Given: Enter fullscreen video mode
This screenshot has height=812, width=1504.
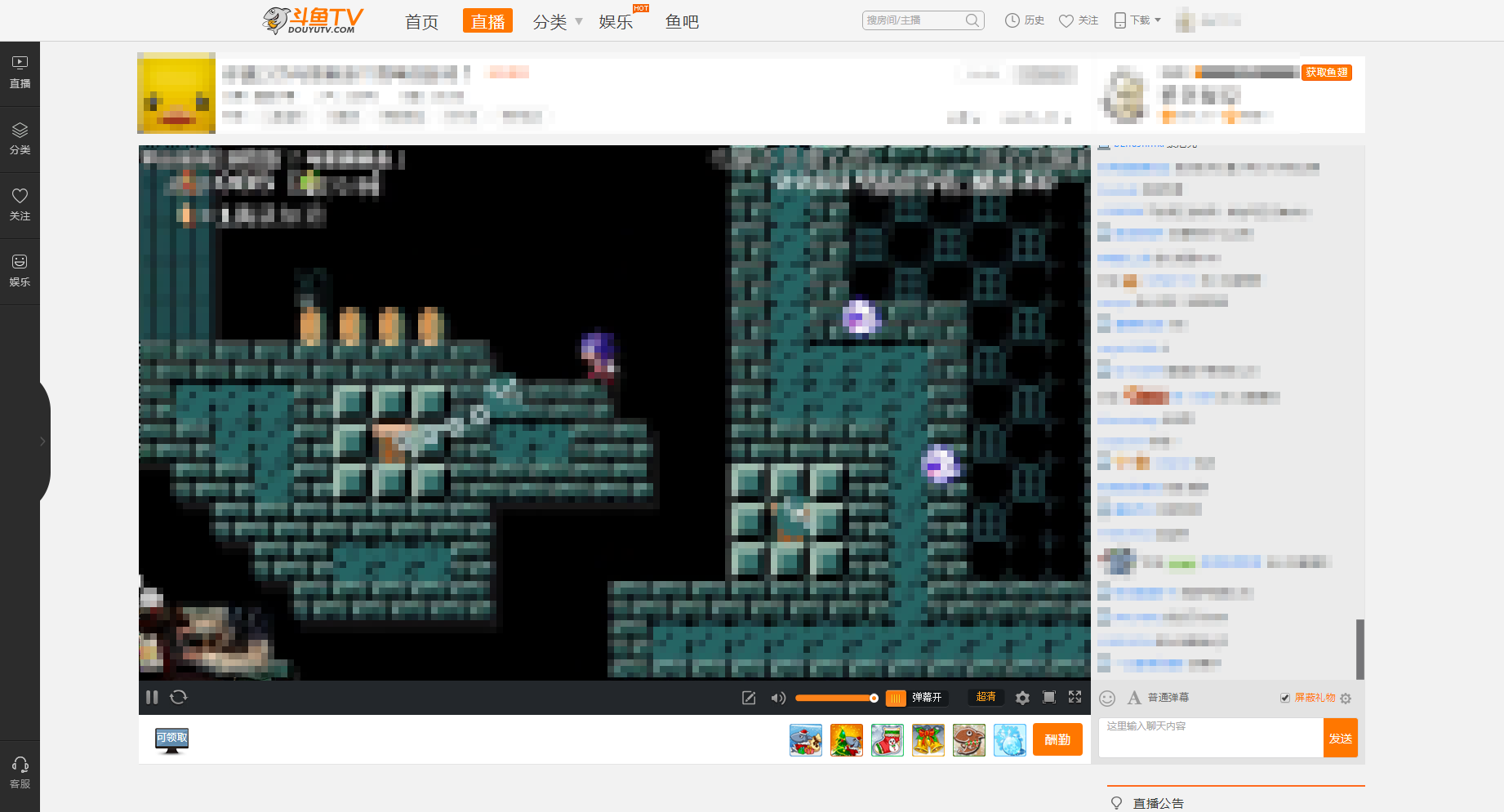Looking at the screenshot, I should [1075, 697].
